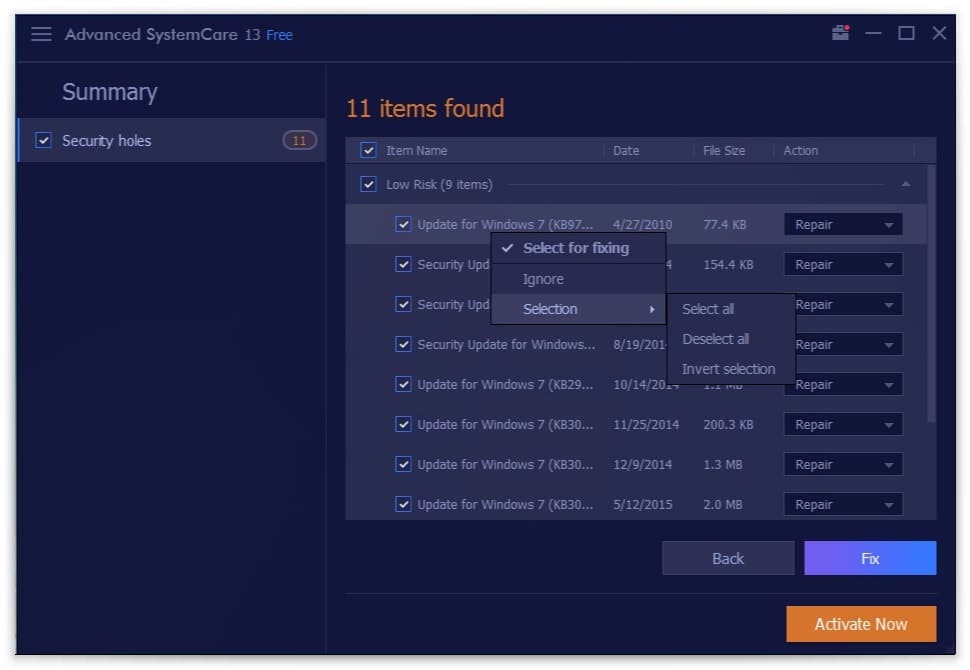
Task: Uncheck the Update dated 10/14/2014
Action: [403, 384]
